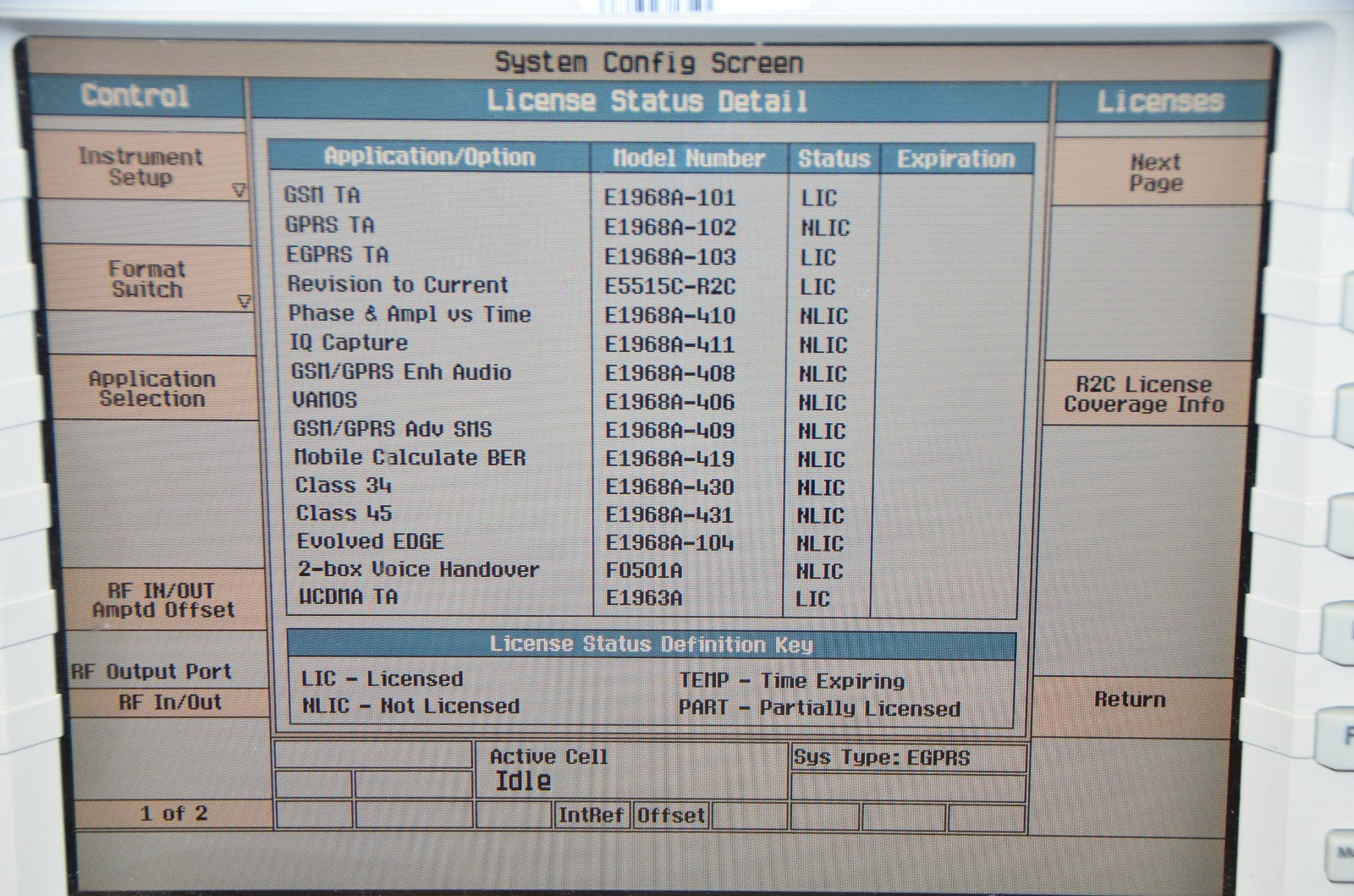
Task: Click the WCDMA TA application entry
Action: click(348, 596)
